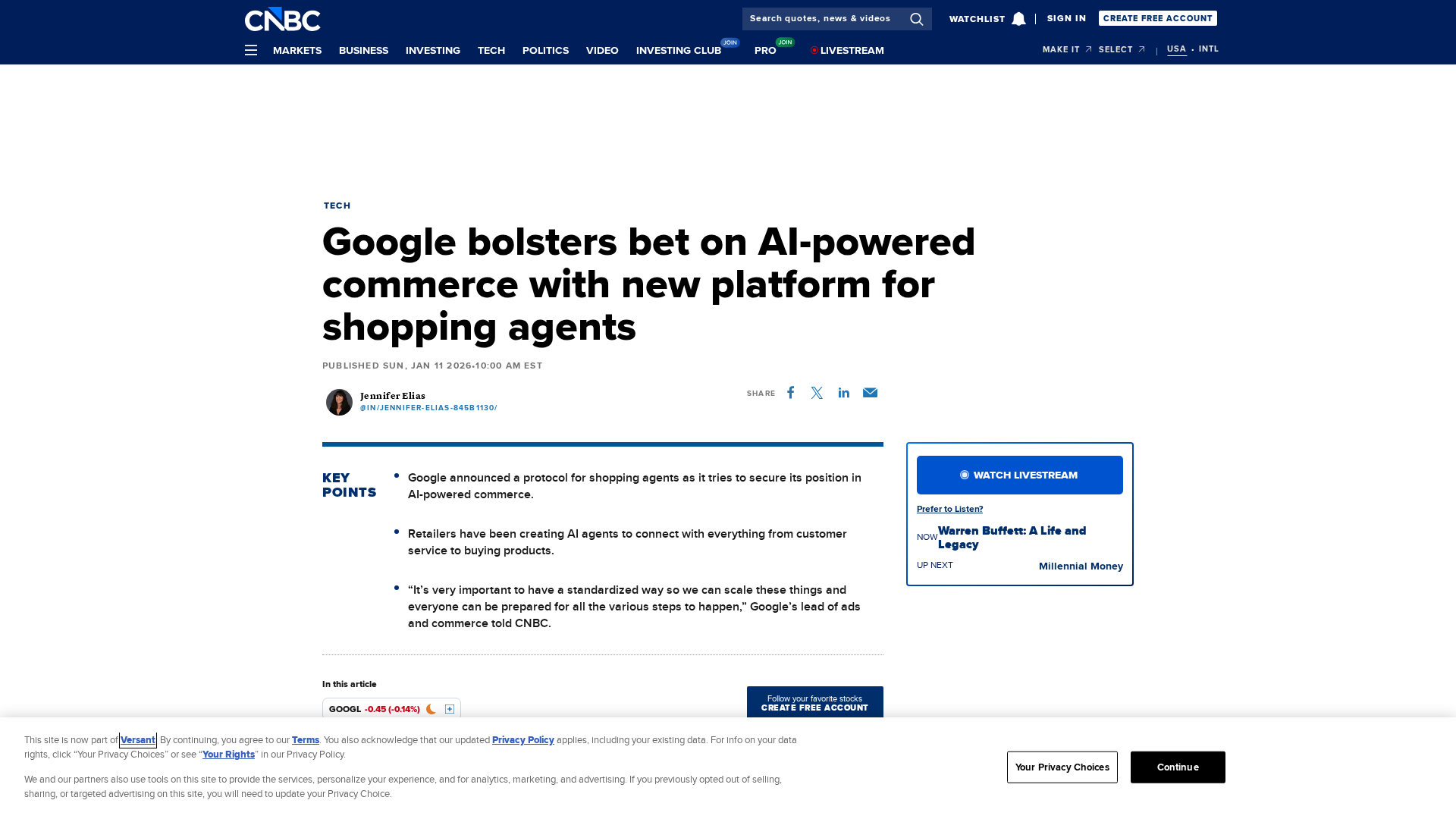The height and width of the screenshot is (819, 1456).
Task: Expand the Markets menu
Action: point(297,51)
